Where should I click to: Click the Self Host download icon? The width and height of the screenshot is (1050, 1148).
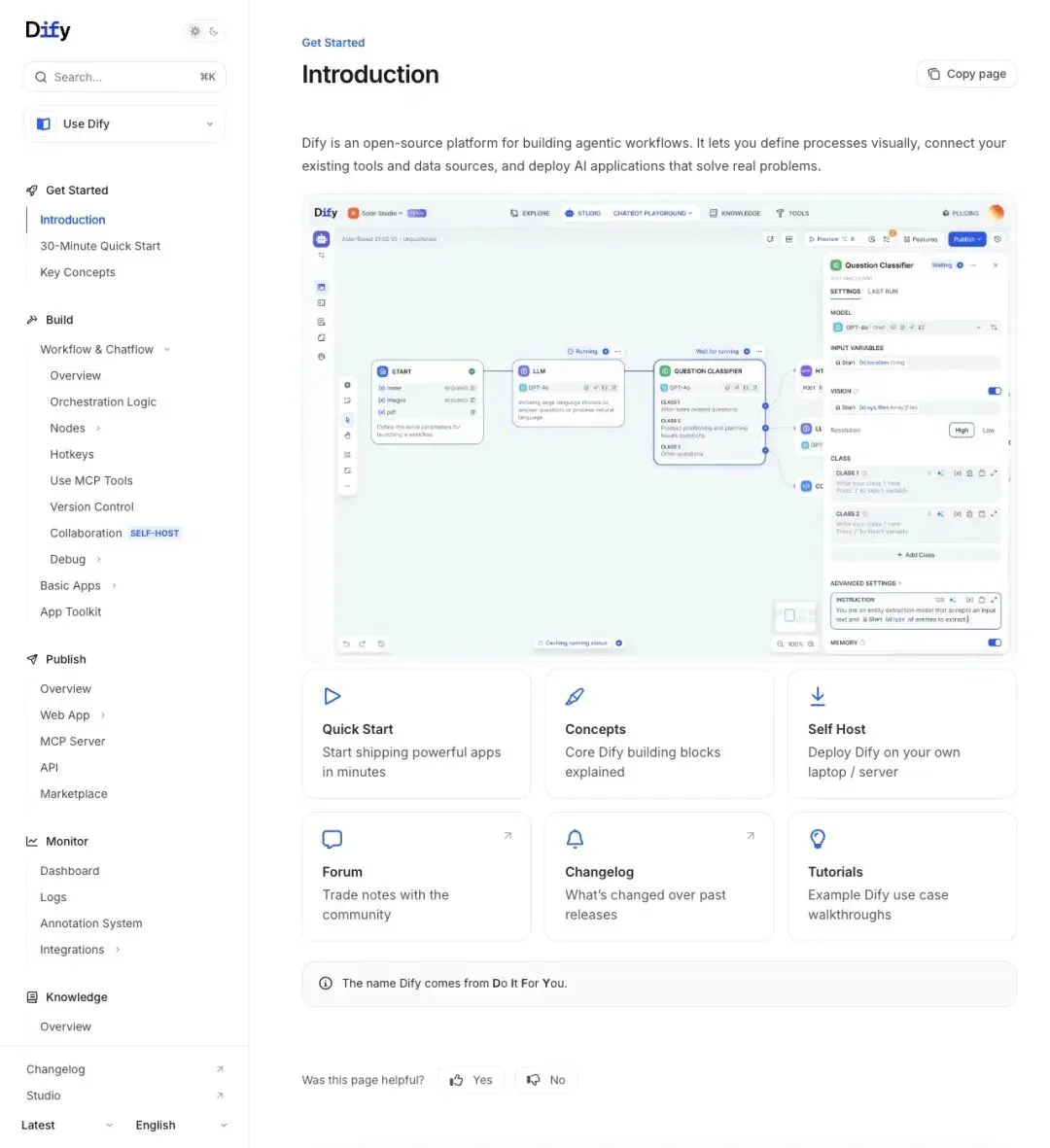(818, 696)
